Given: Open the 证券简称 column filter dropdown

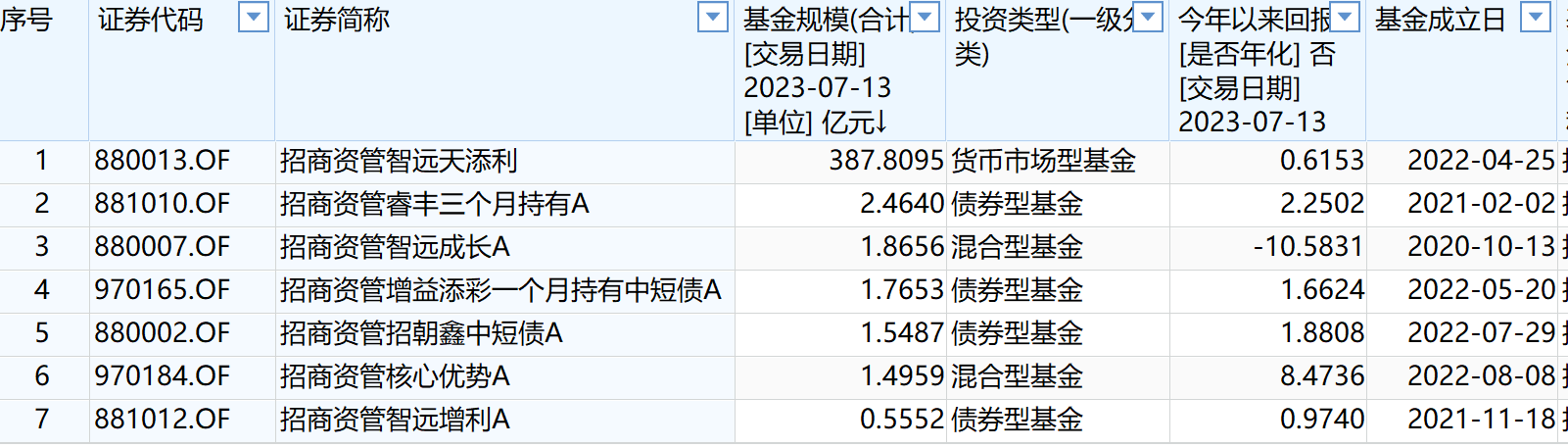Looking at the screenshot, I should (x=712, y=18).
